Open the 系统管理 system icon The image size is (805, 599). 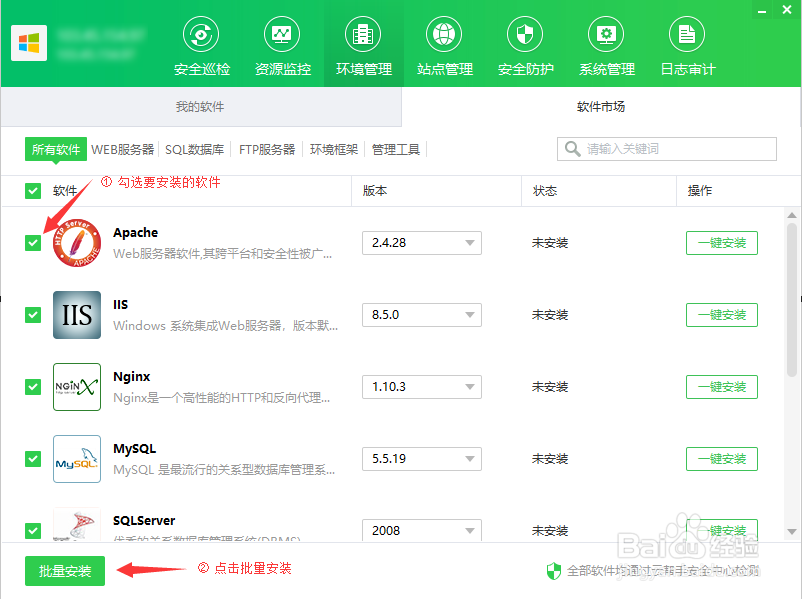click(605, 33)
